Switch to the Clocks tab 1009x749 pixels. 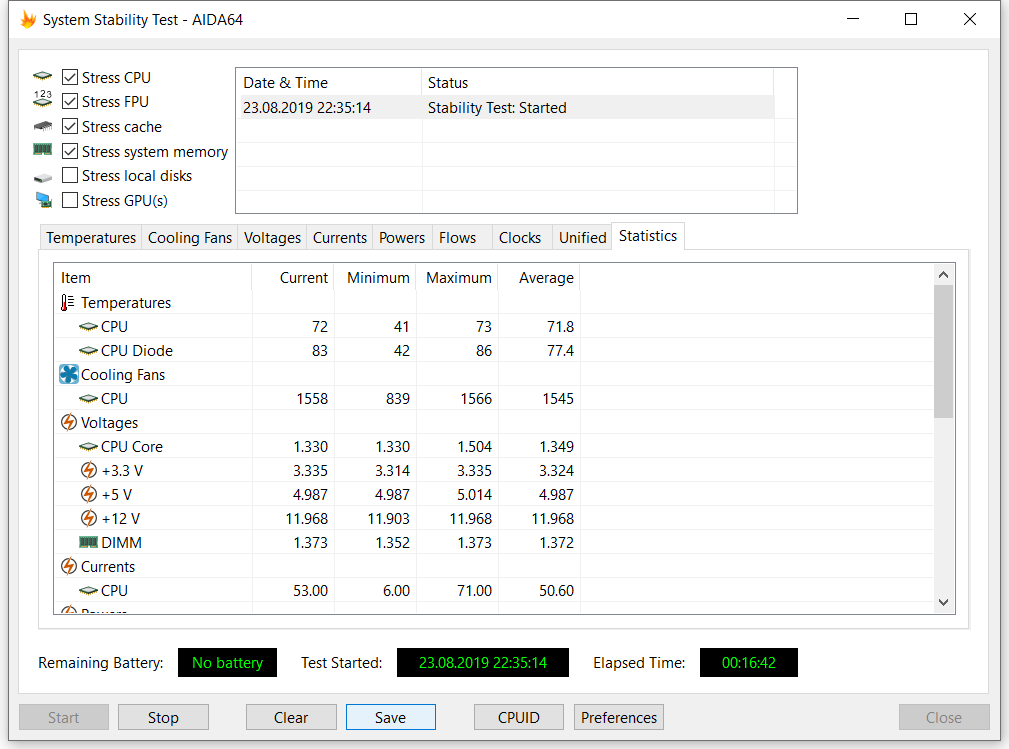(x=520, y=237)
